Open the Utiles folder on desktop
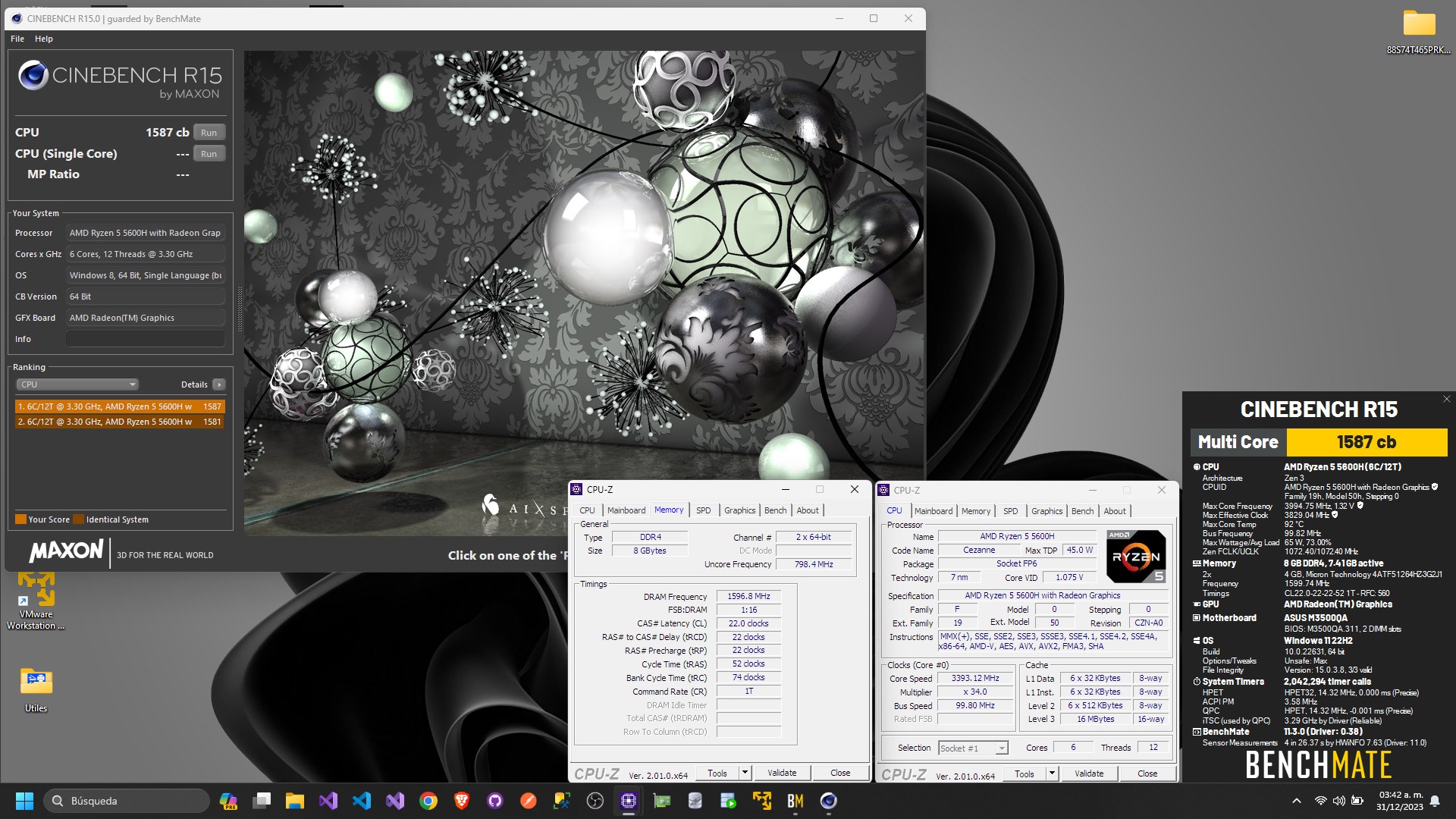Image resolution: width=1456 pixels, height=819 pixels. (x=36, y=690)
